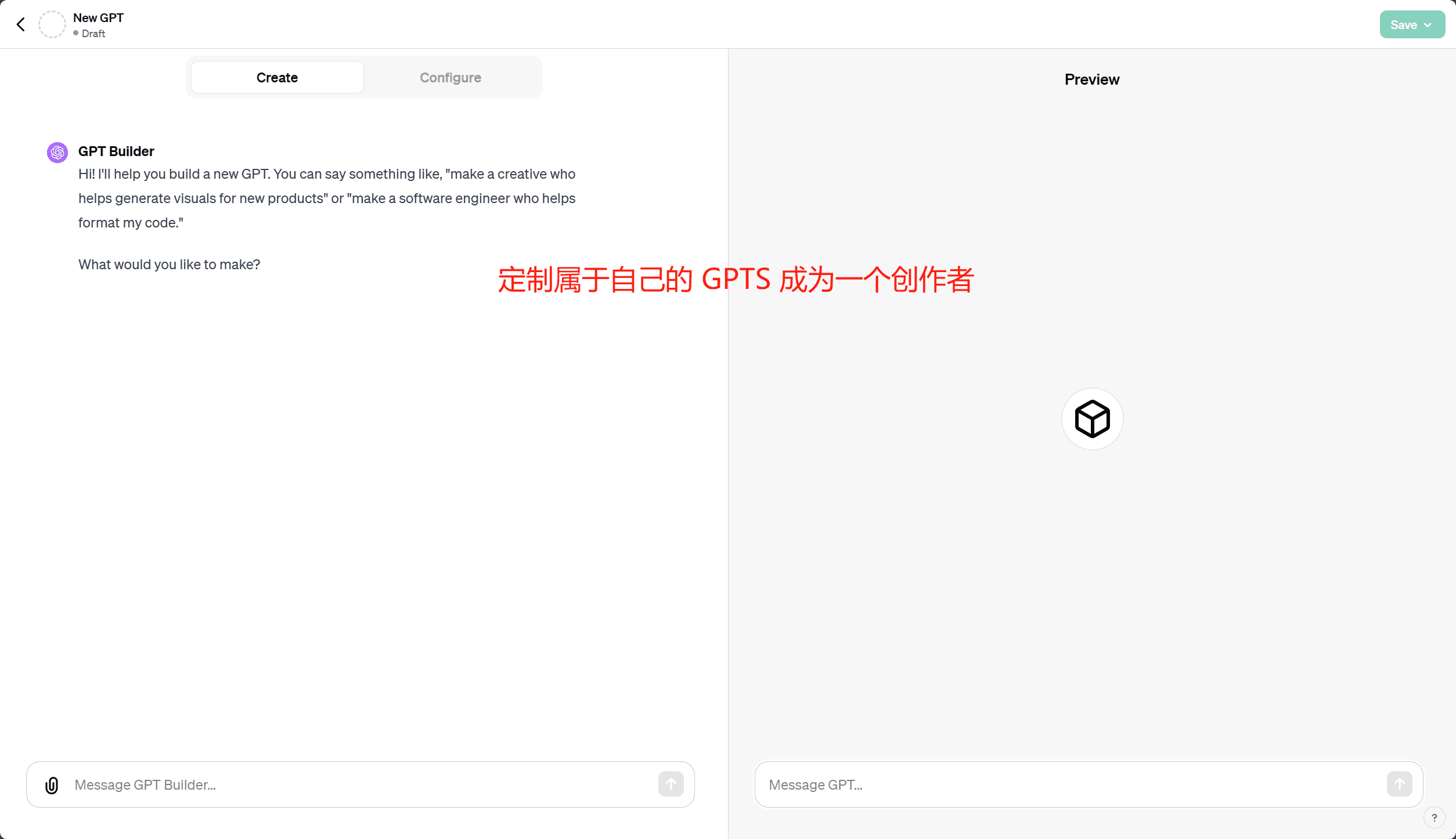Click the Draft status label
Screen dimensions: 1456x839
tap(93, 34)
